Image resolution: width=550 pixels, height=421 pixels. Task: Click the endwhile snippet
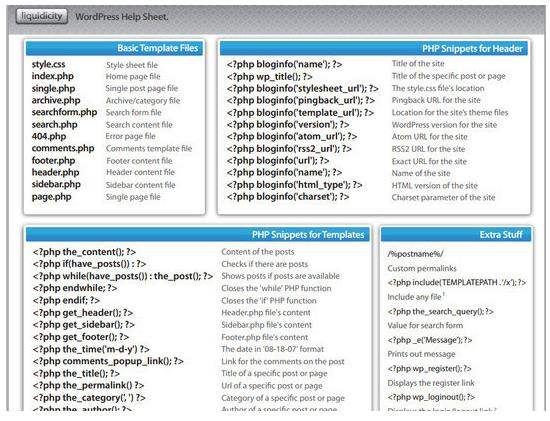pos(75,288)
